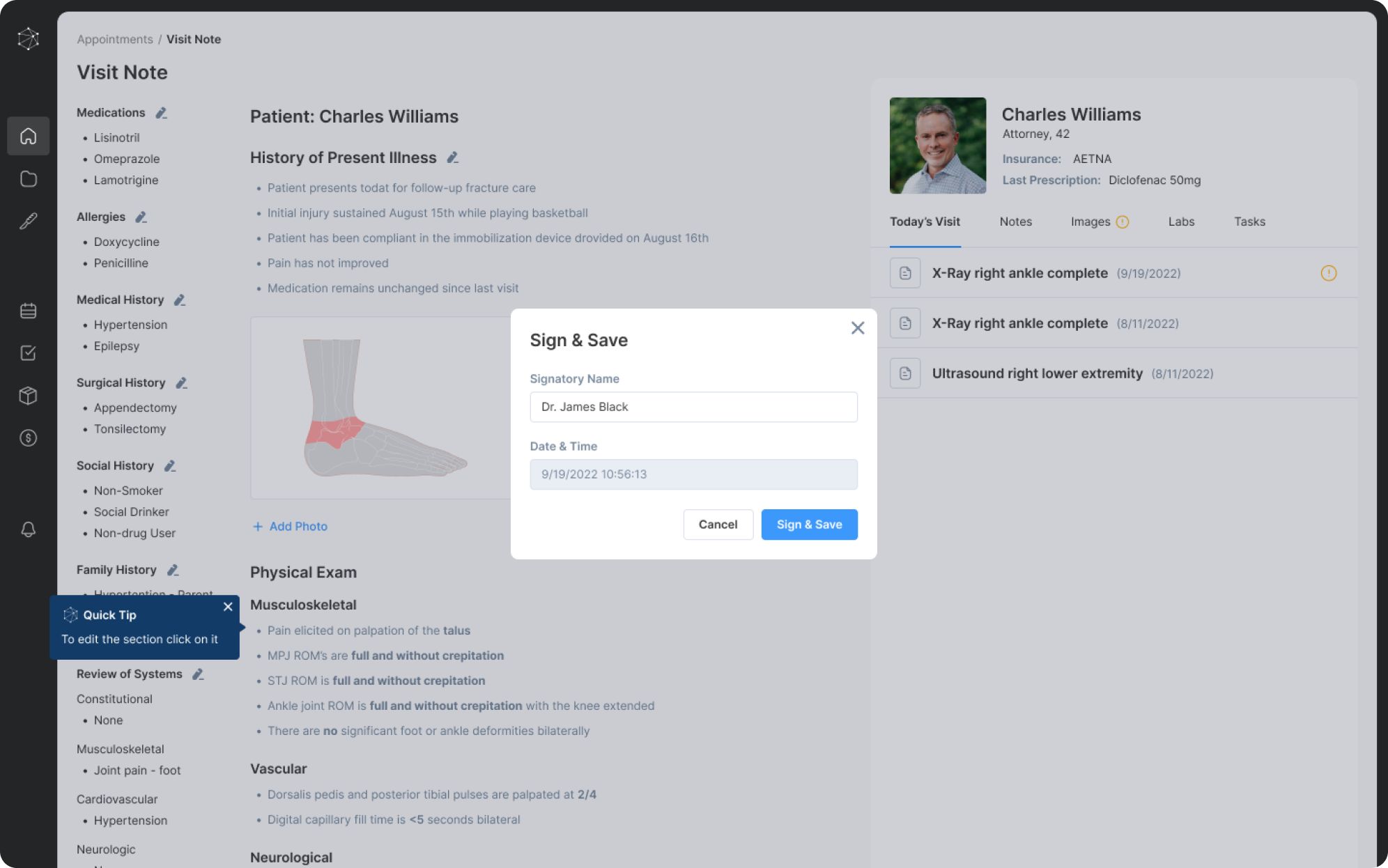
Task: Click the tasks checklist icon in sidebar
Action: 28,353
